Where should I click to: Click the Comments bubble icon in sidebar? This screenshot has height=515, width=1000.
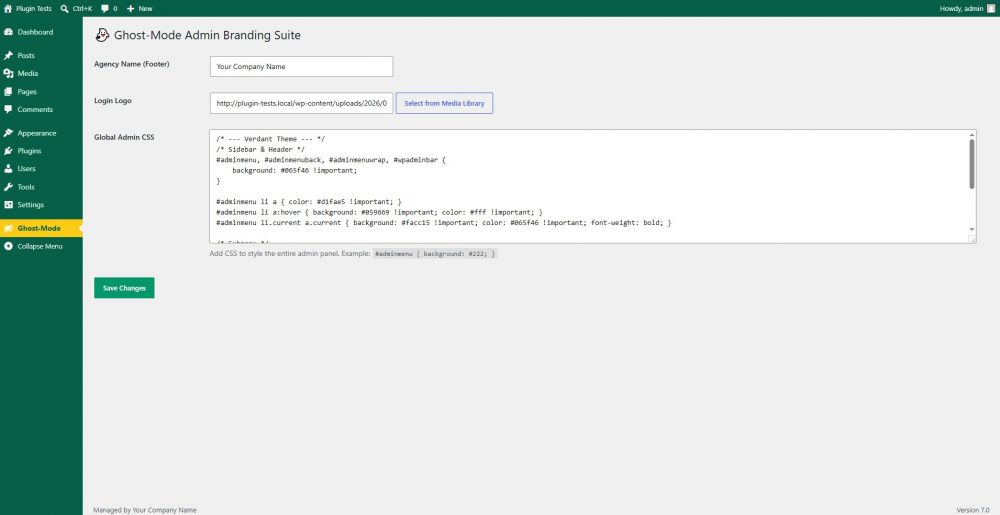pyautogui.click(x=8, y=110)
